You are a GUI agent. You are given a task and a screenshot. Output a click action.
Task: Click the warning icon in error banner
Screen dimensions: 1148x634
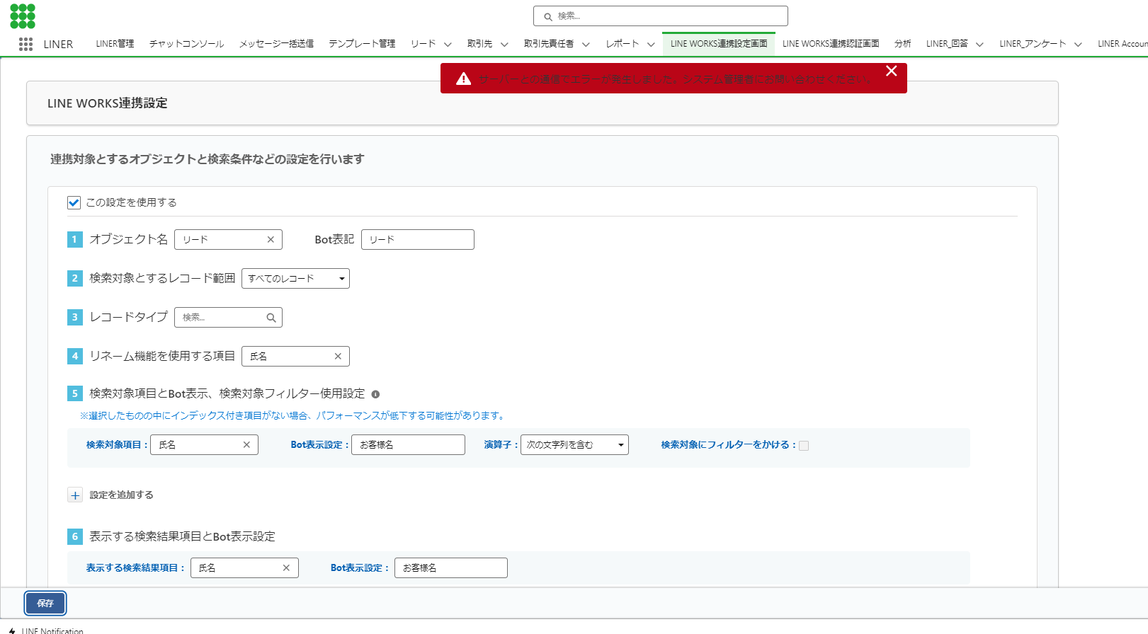463,78
